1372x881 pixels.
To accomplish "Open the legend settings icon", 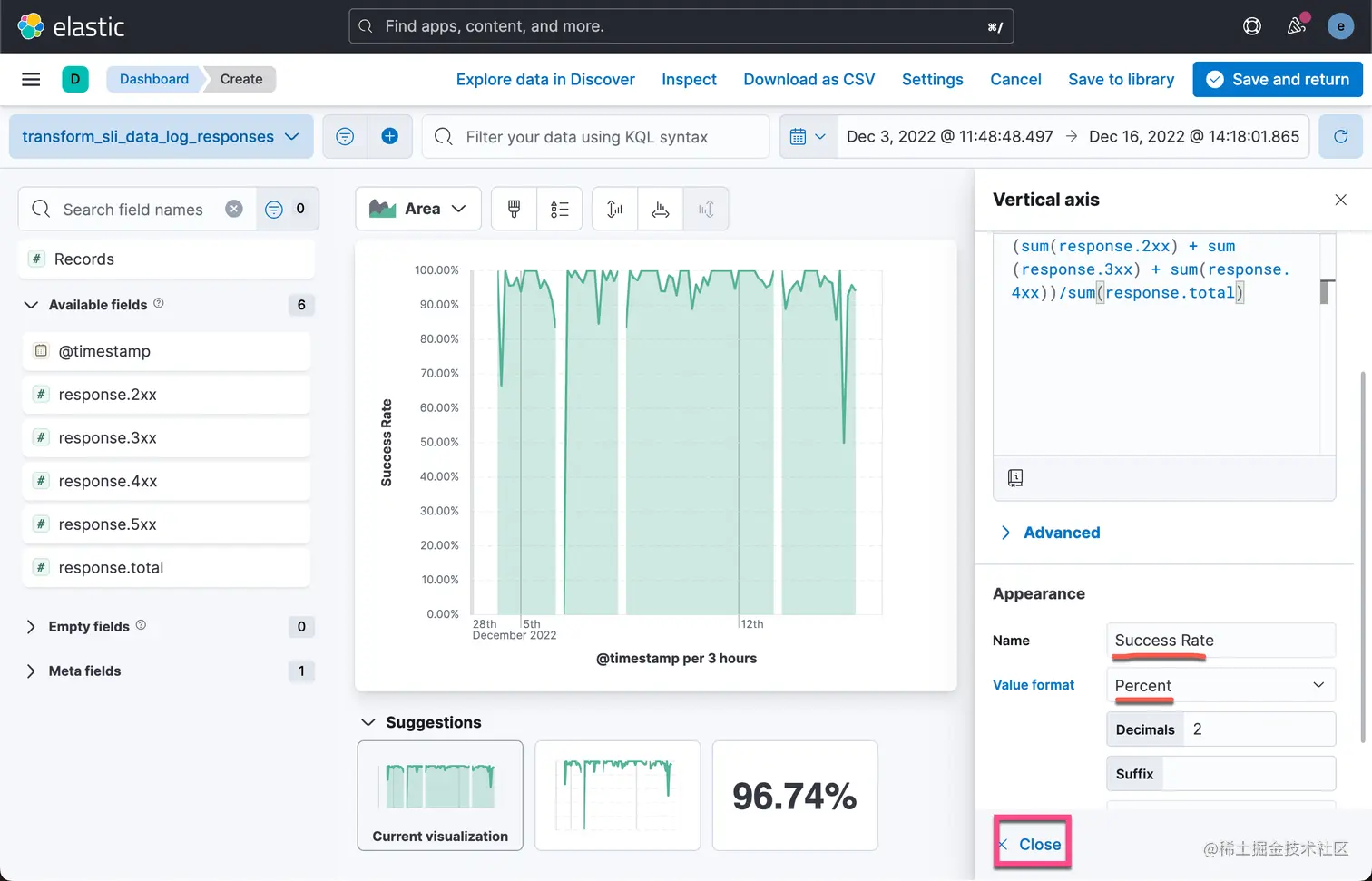I will point(560,209).
